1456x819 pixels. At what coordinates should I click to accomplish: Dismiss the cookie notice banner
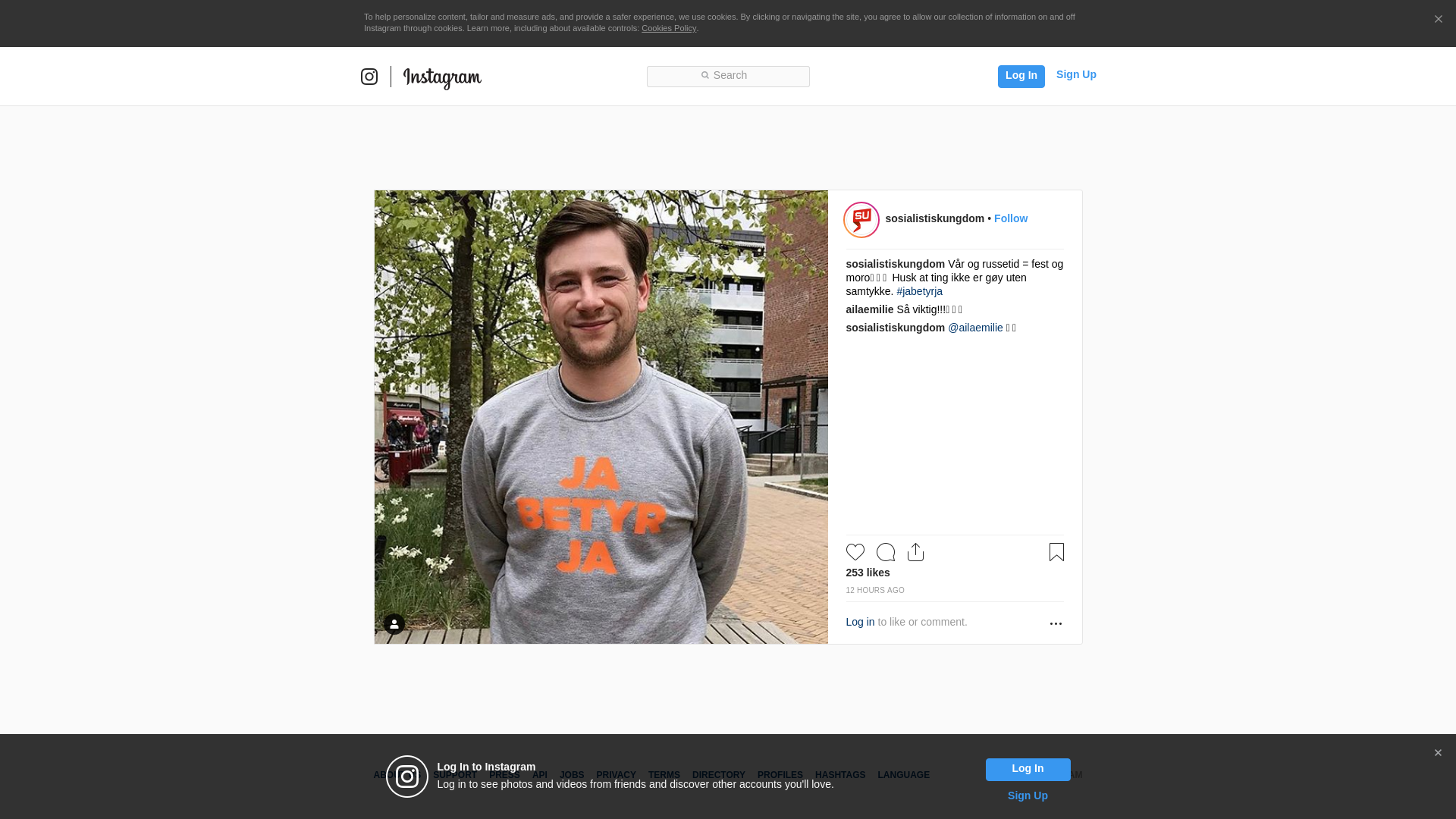[1438, 20]
